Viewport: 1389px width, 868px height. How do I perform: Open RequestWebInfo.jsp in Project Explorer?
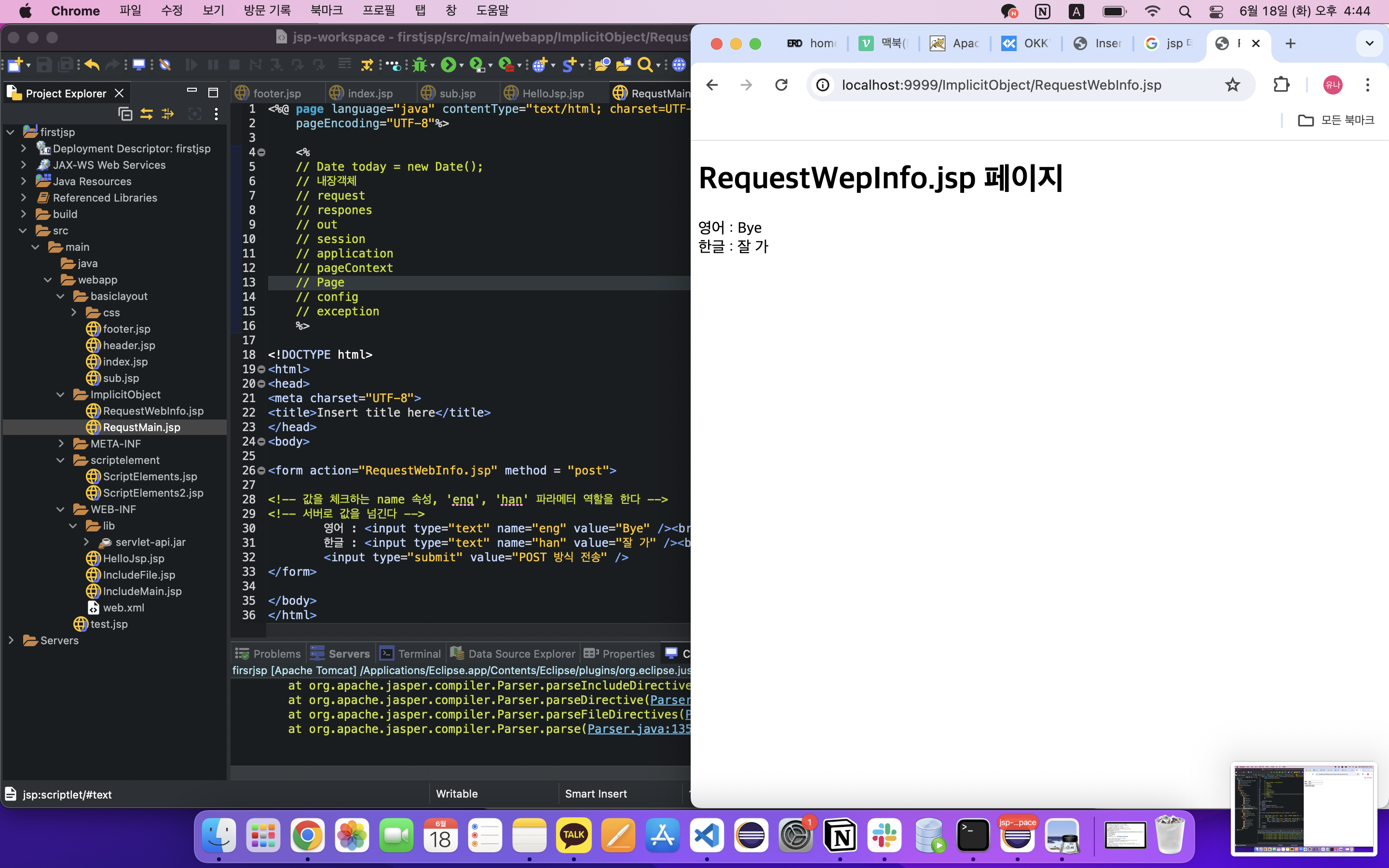pos(153,410)
